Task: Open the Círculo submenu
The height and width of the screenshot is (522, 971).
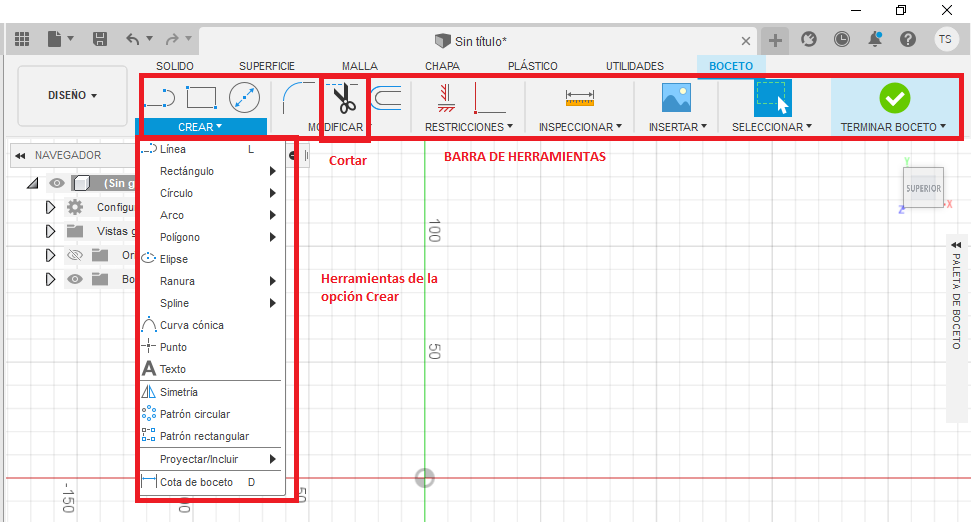Action: pyautogui.click(x=211, y=193)
